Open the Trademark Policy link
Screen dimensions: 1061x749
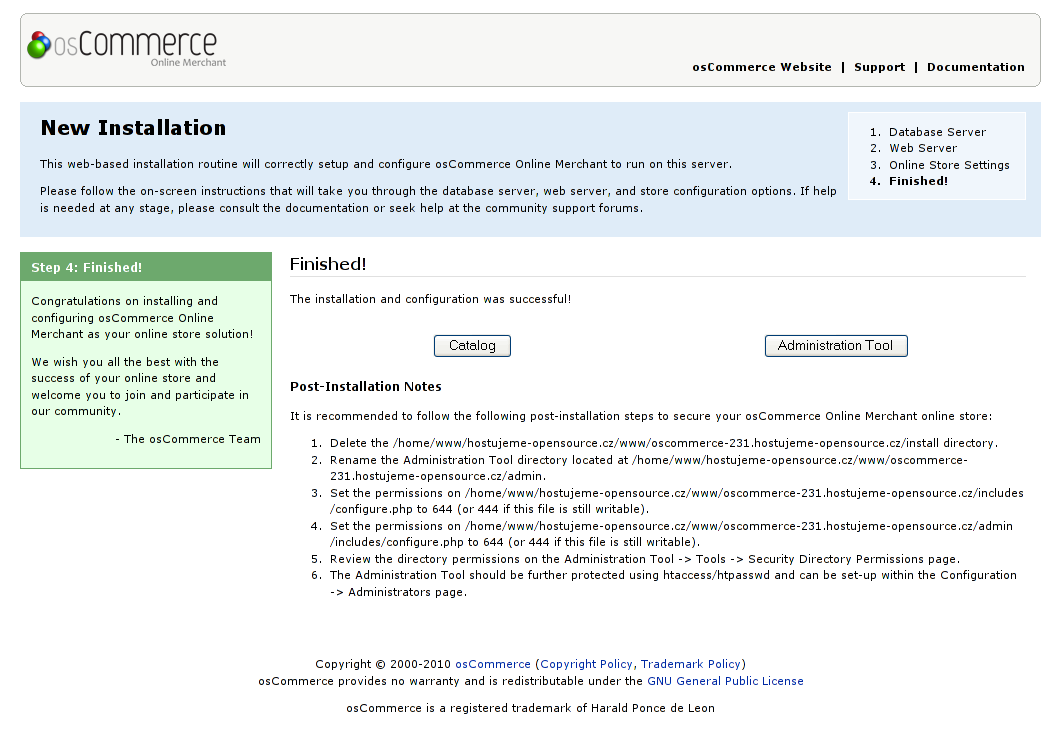tap(690, 664)
